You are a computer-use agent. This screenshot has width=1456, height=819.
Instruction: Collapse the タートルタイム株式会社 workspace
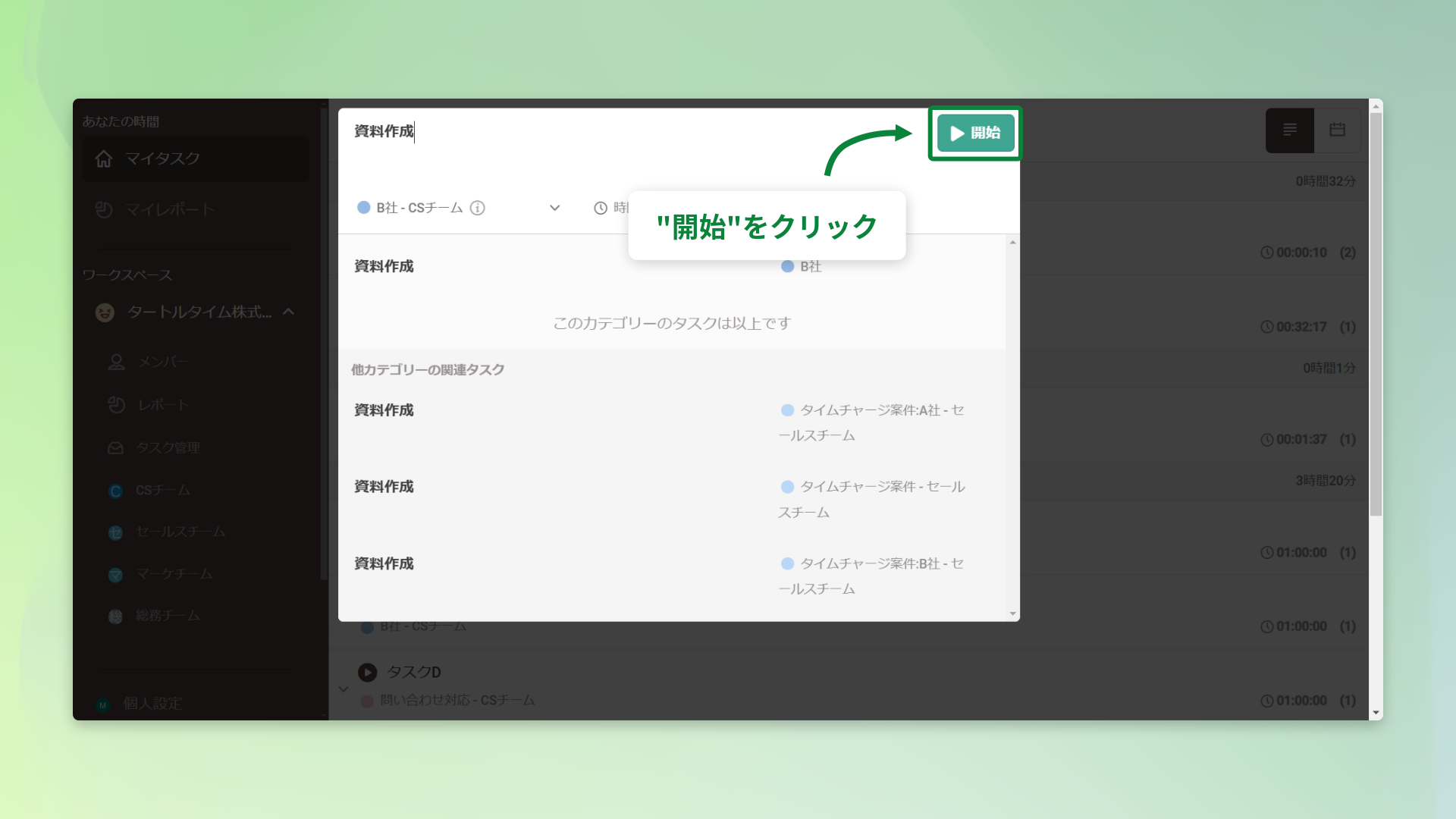click(287, 312)
